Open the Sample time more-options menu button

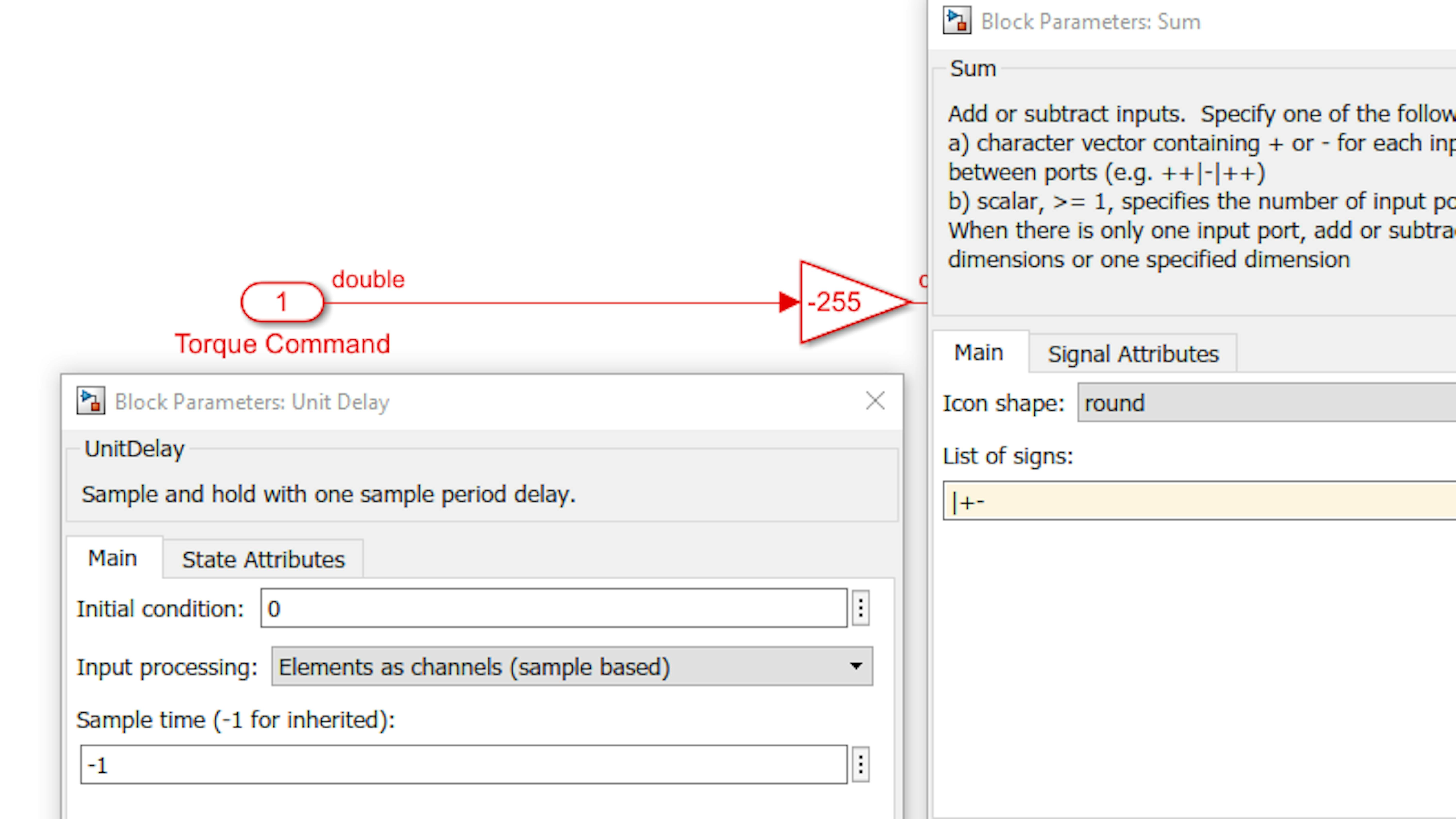pos(860,765)
